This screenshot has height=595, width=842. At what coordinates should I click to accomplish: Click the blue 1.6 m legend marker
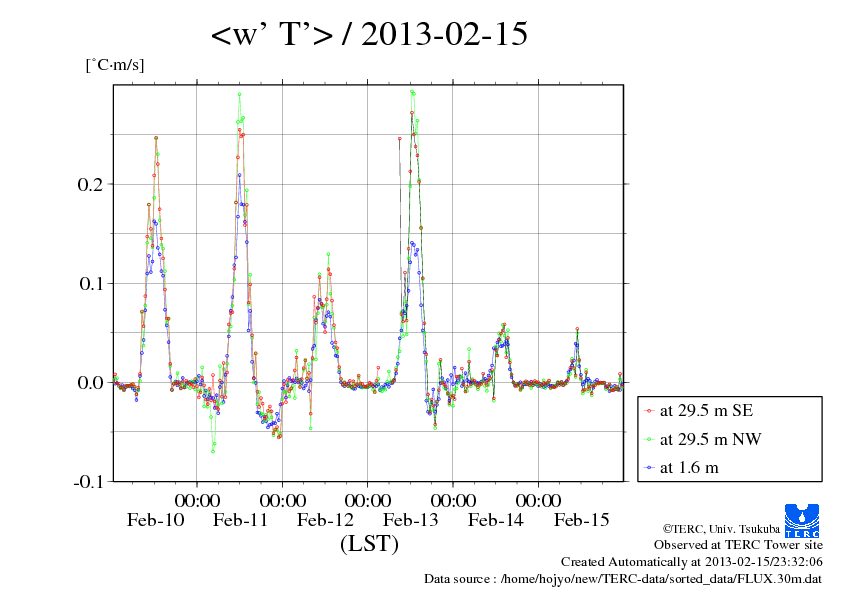[x=650, y=467]
